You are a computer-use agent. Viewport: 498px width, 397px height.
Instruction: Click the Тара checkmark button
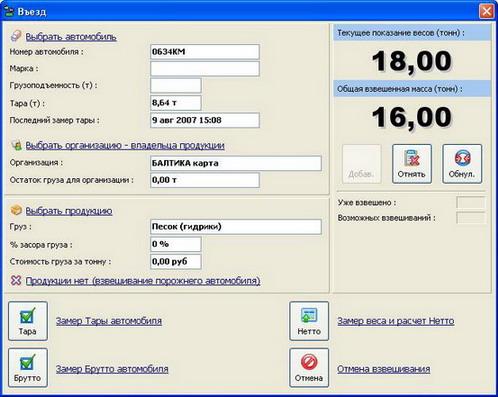pyautogui.click(x=28, y=321)
